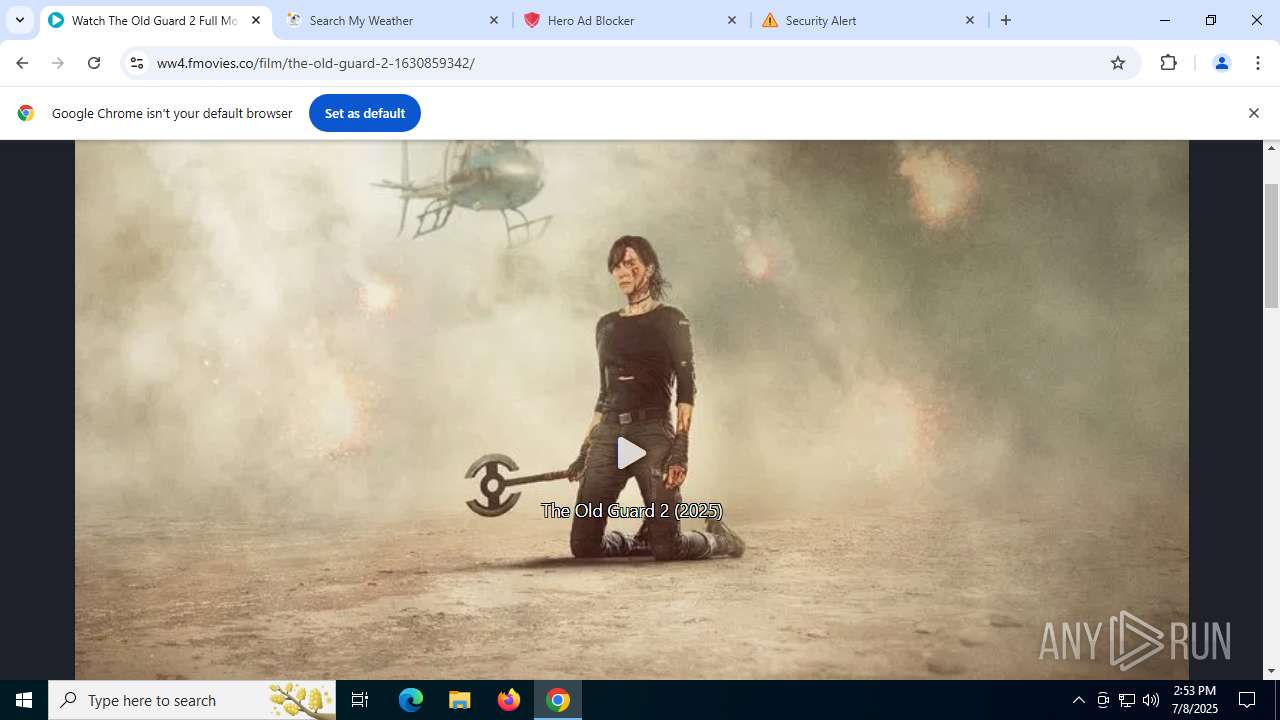The image size is (1280, 720).
Task: Restore down the Chrome window
Action: tap(1211, 20)
